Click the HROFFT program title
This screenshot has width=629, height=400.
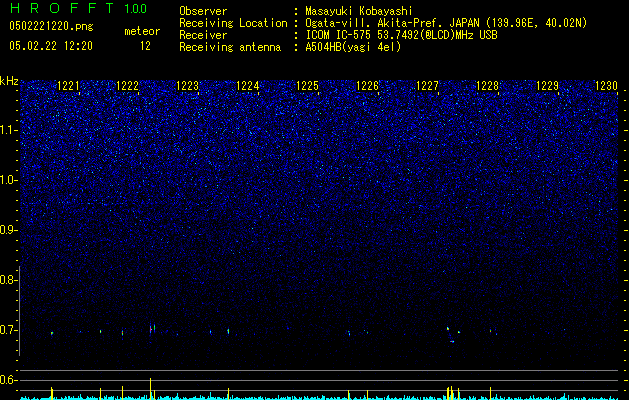[62, 8]
